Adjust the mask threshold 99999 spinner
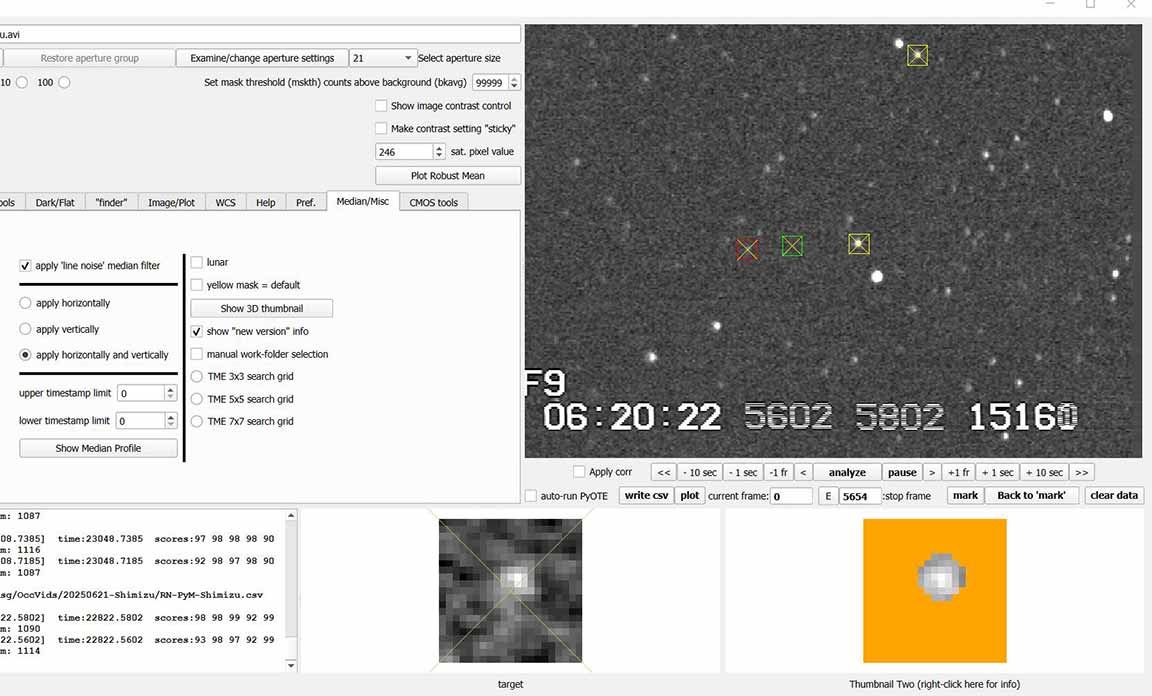The height and width of the screenshot is (696, 1152). (514, 83)
